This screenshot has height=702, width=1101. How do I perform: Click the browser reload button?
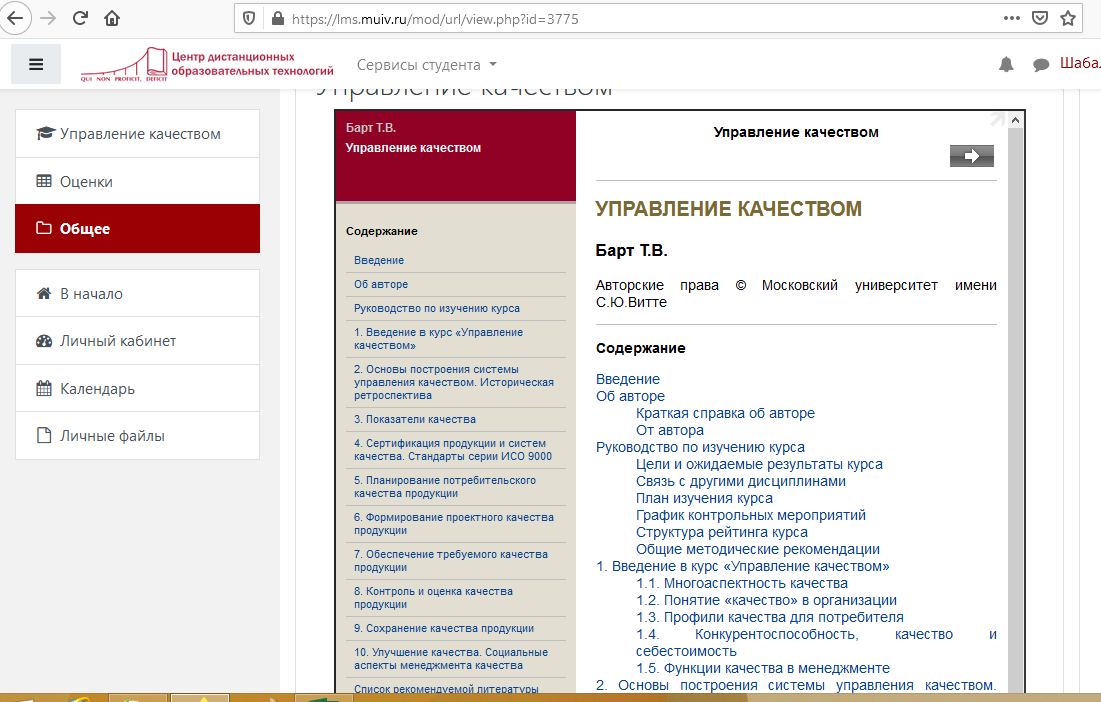[80, 18]
